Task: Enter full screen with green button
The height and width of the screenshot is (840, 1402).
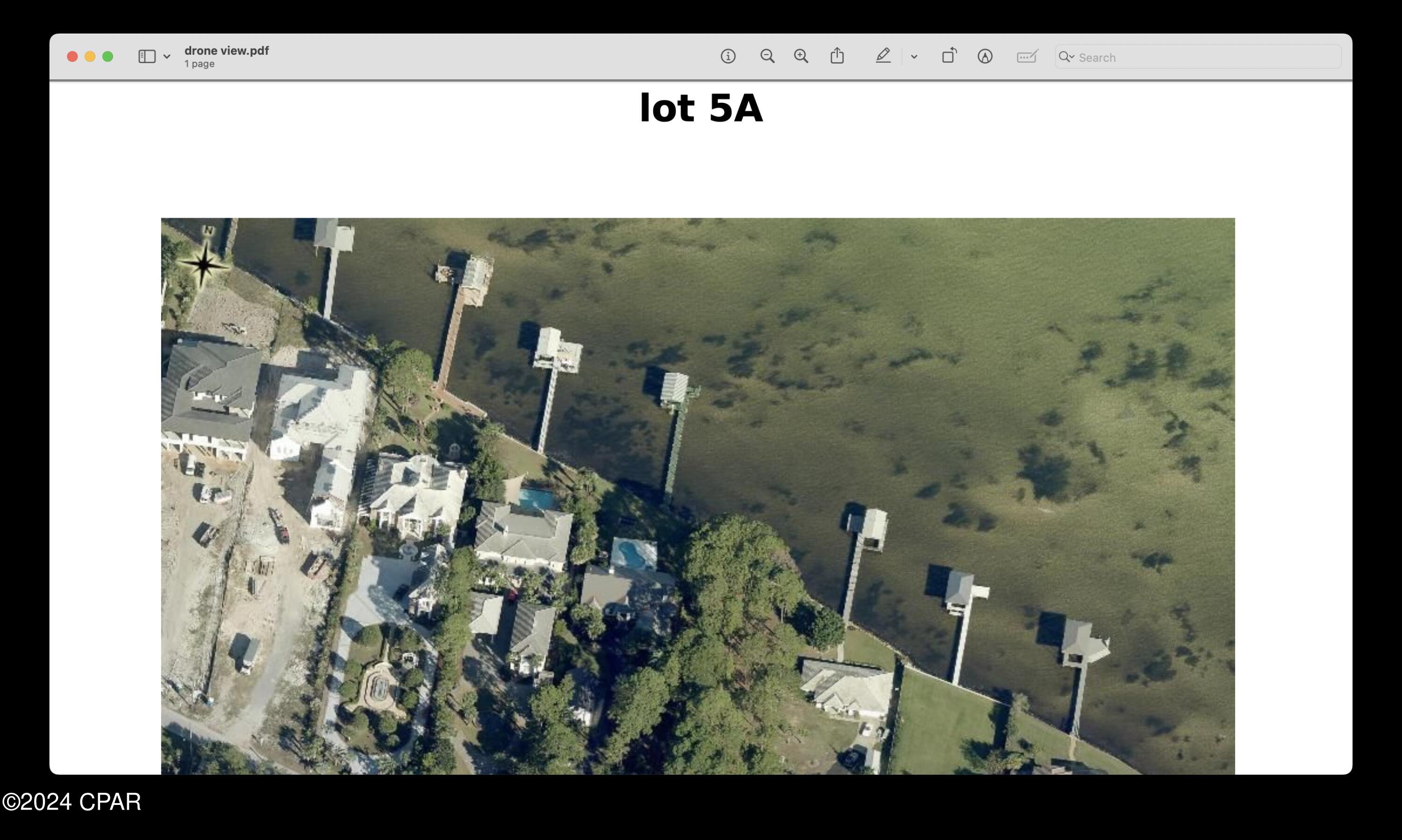Action: 107,56
